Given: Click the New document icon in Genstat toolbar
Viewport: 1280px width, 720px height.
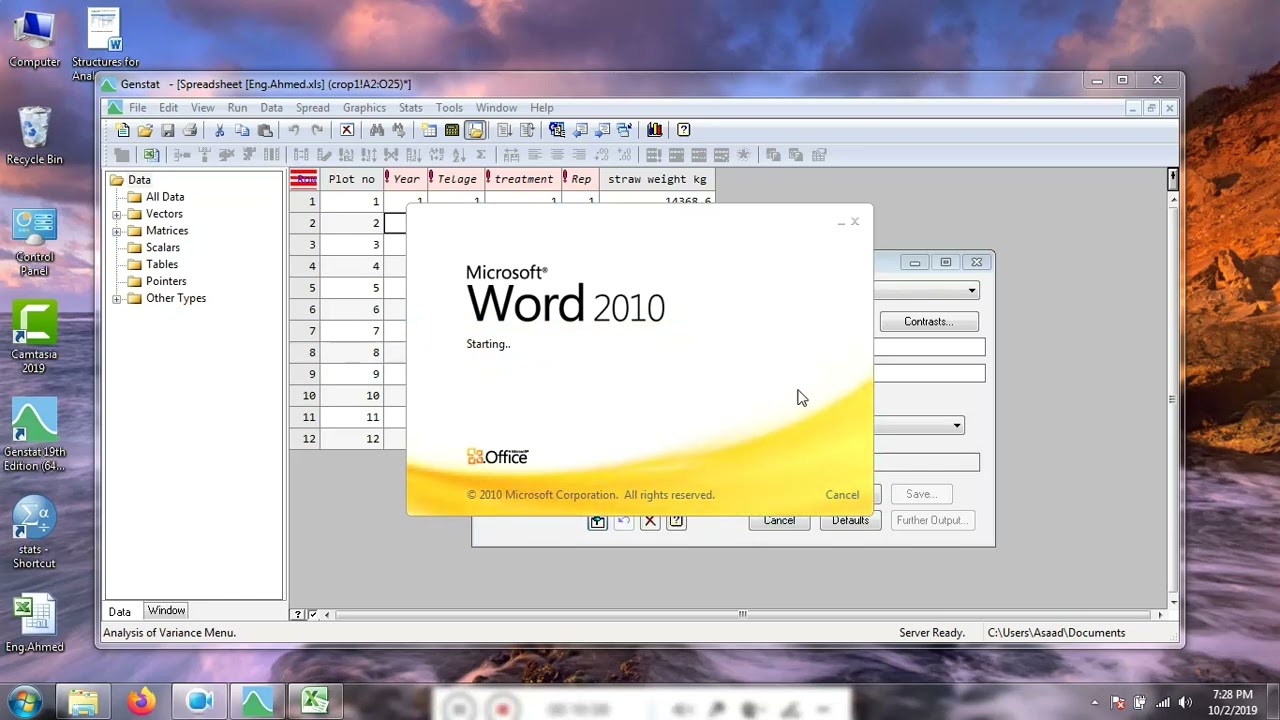Looking at the screenshot, I should click(x=123, y=130).
